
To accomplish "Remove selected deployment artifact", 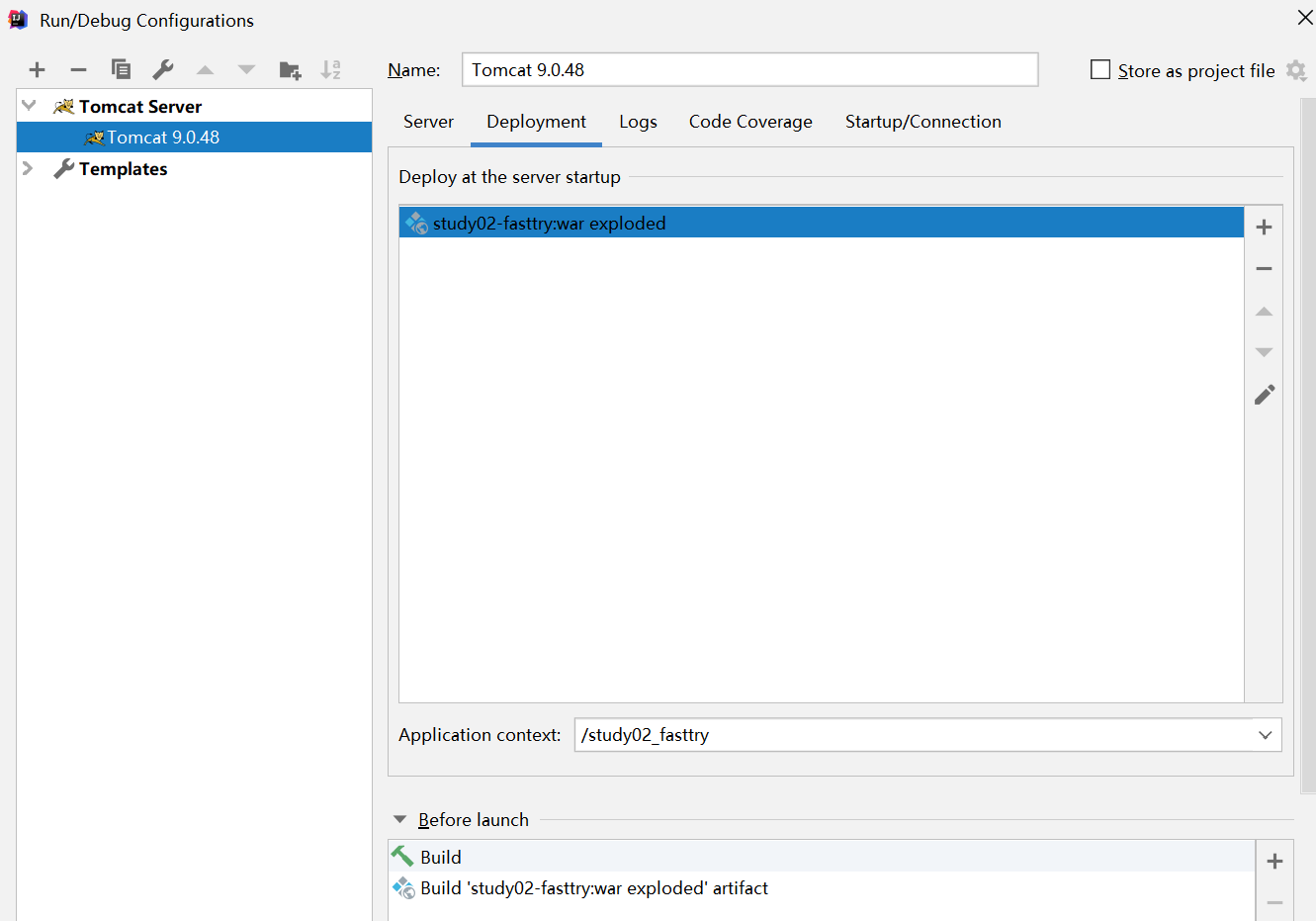I will point(1264,269).
